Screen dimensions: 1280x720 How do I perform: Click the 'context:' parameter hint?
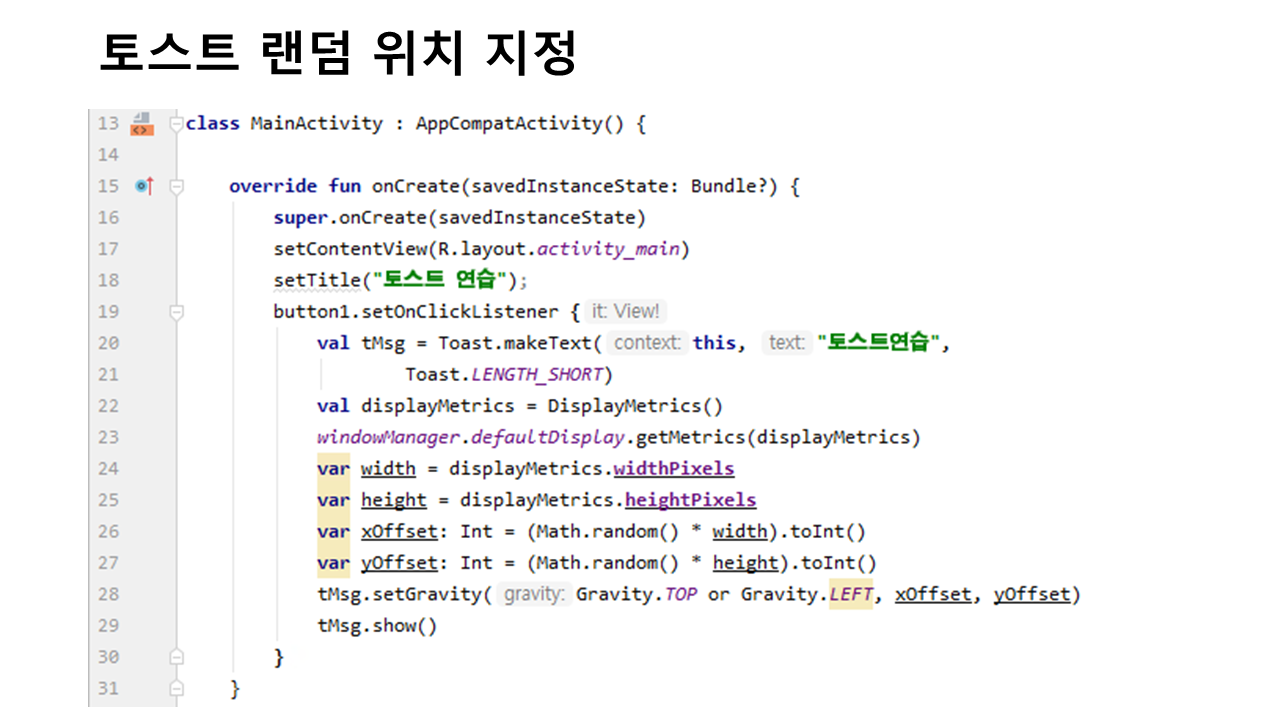coord(647,343)
